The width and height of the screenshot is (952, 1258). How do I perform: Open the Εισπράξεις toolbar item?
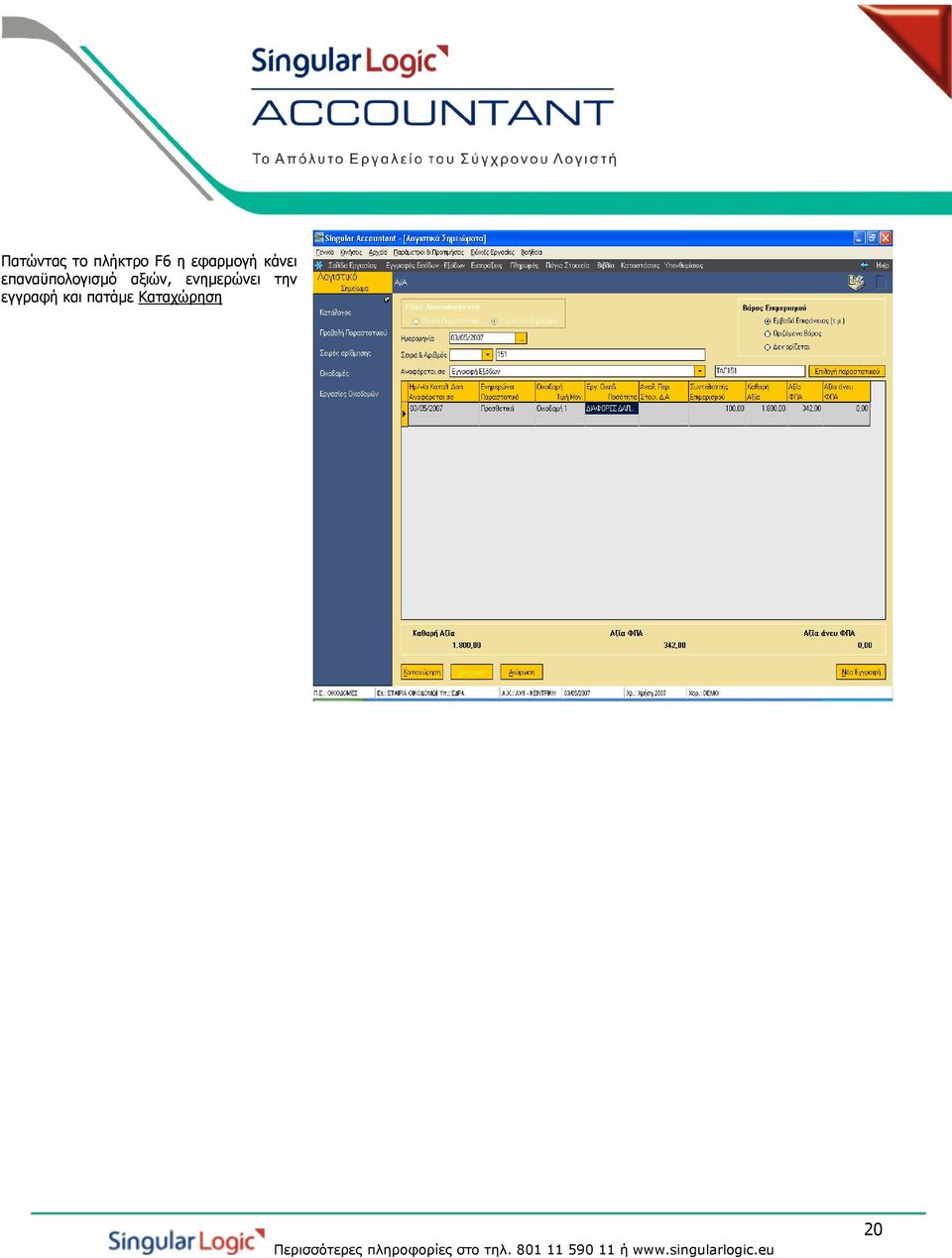pos(487,265)
